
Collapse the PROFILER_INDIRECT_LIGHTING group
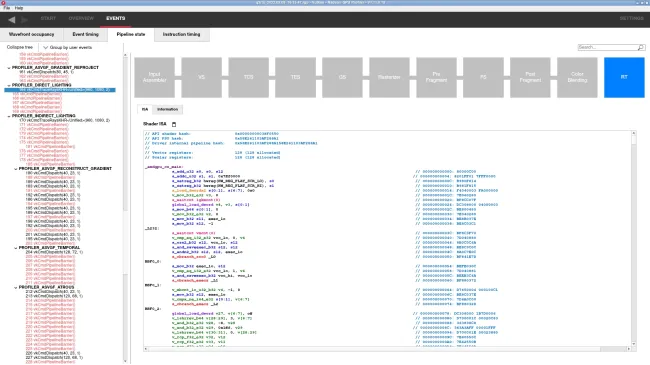(x=9, y=116)
